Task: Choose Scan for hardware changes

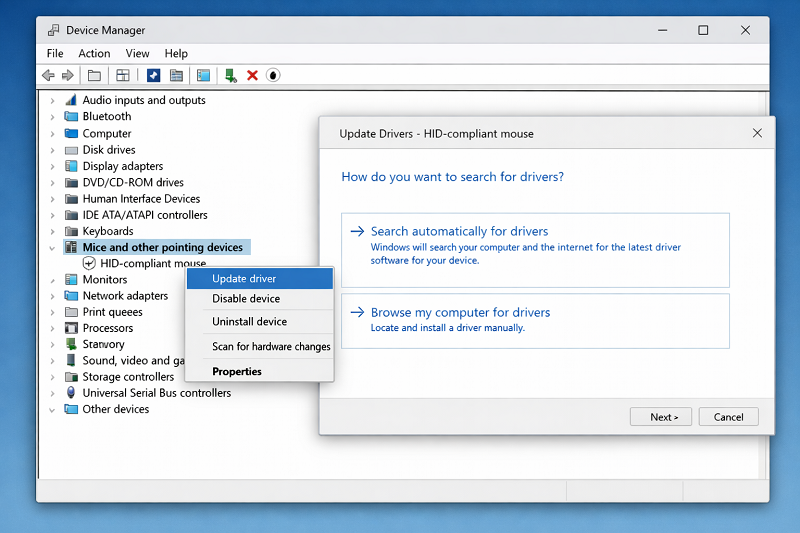Action: pyautogui.click(x=260, y=347)
